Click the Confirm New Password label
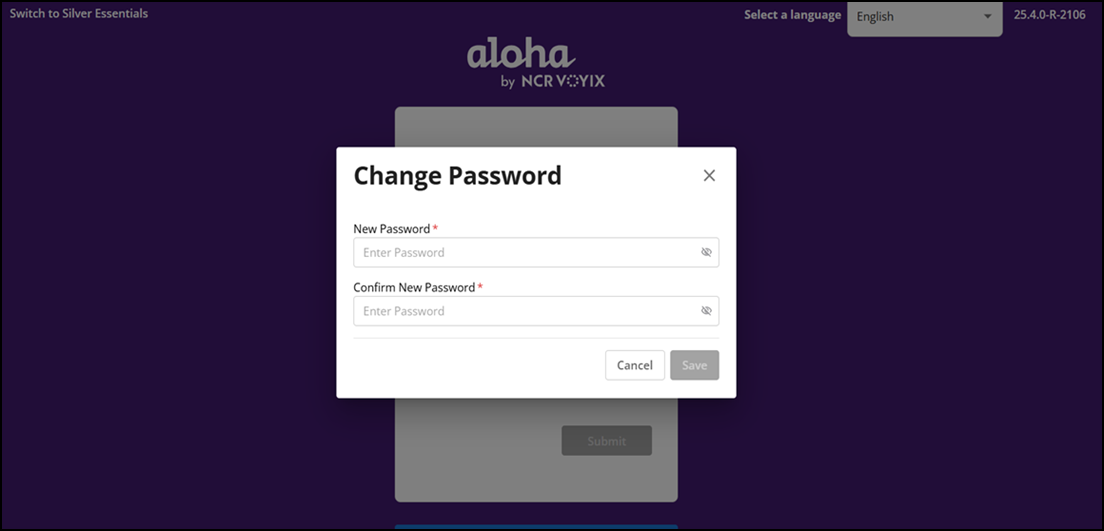The height and width of the screenshot is (531, 1104). (x=414, y=287)
